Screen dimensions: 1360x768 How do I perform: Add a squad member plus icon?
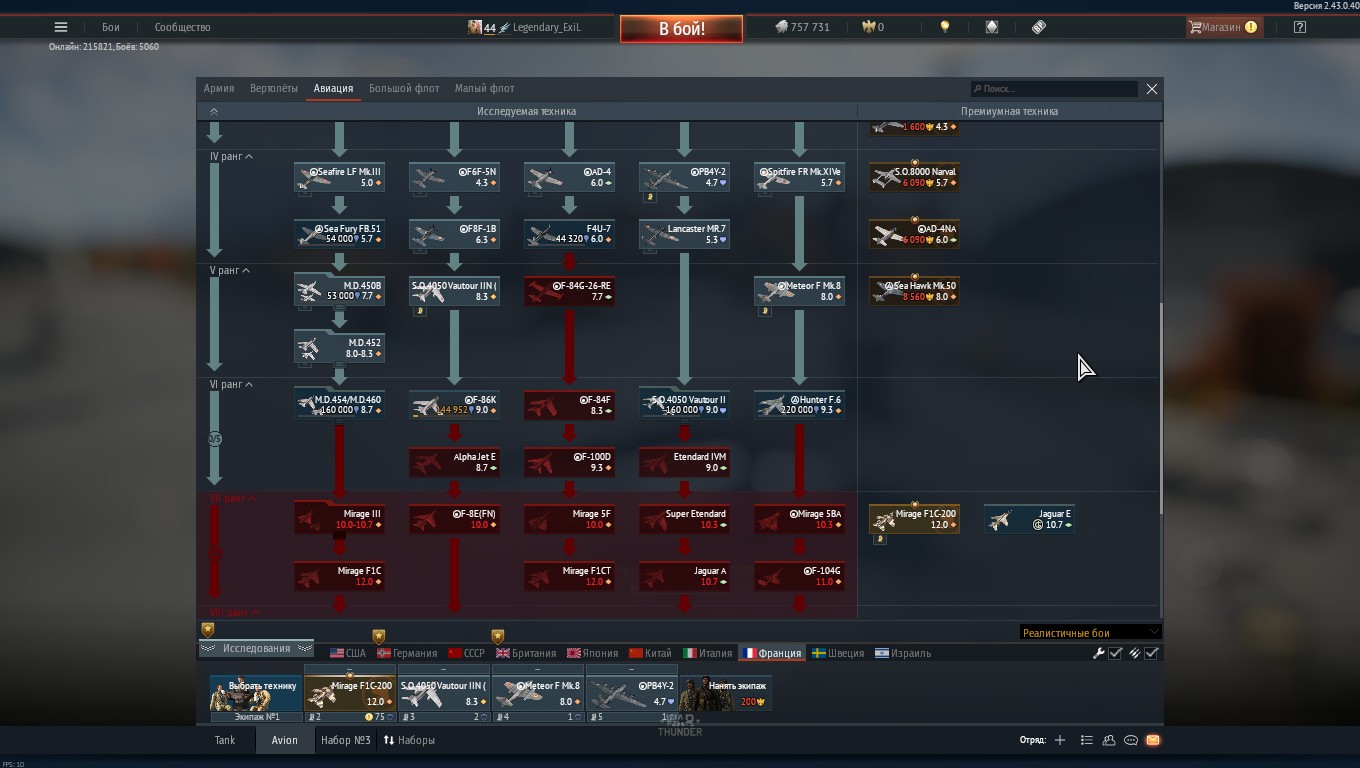point(1060,740)
